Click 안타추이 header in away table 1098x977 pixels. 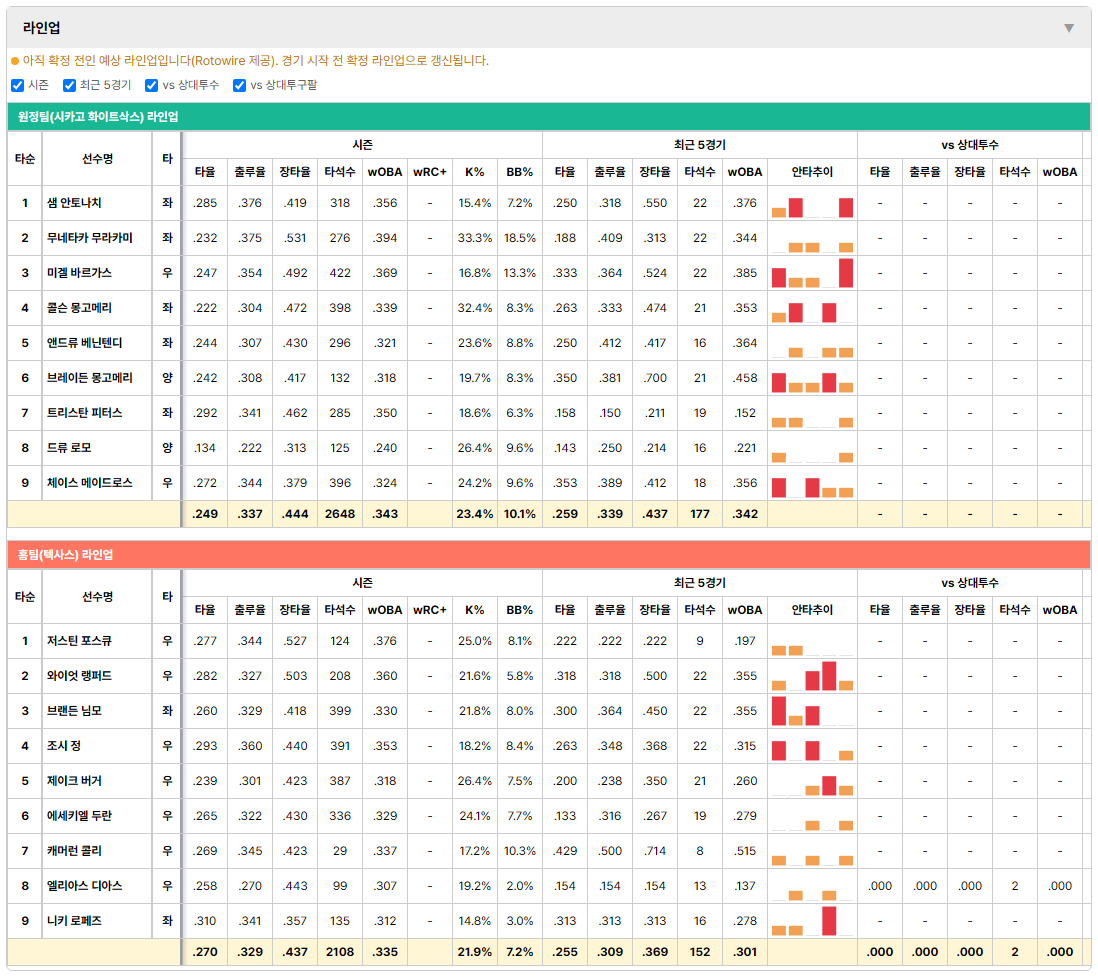pyautogui.click(x=812, y=172)
